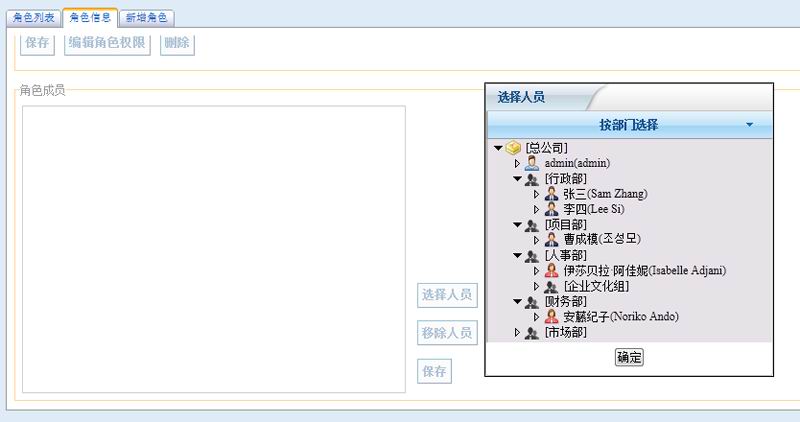Select the [人事部] tree label
800x422 pixels.
point(565,255)
